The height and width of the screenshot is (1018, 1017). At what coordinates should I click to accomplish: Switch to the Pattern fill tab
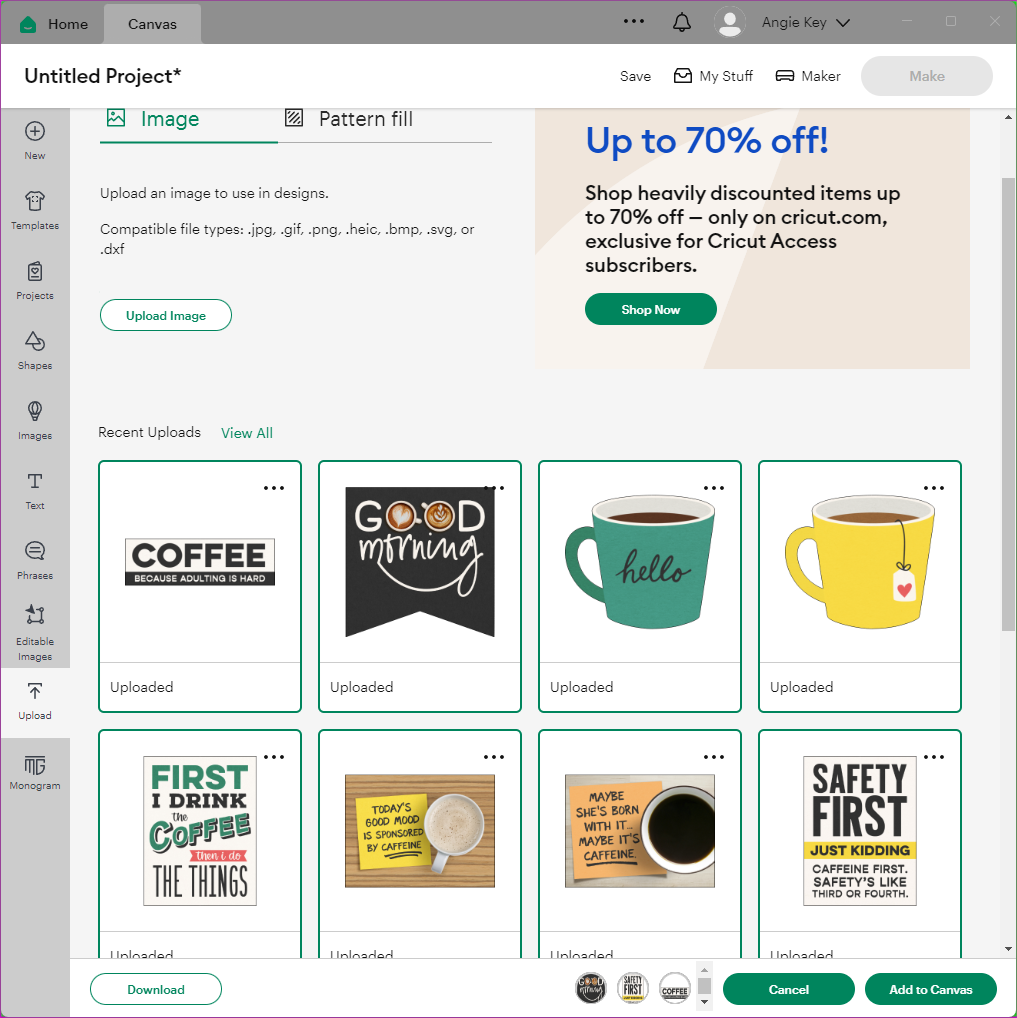tap(365, 119)
